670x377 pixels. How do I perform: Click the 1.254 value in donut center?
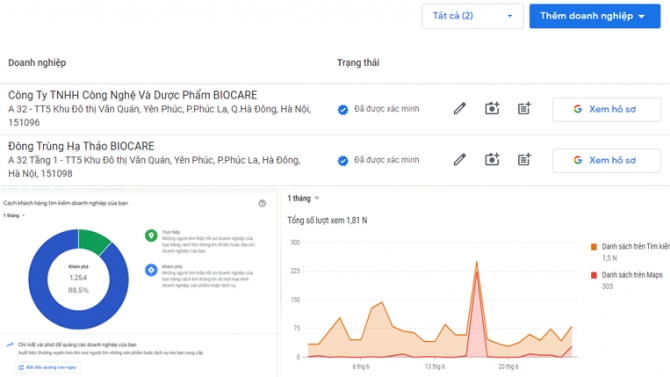click(x=78, y=278)
